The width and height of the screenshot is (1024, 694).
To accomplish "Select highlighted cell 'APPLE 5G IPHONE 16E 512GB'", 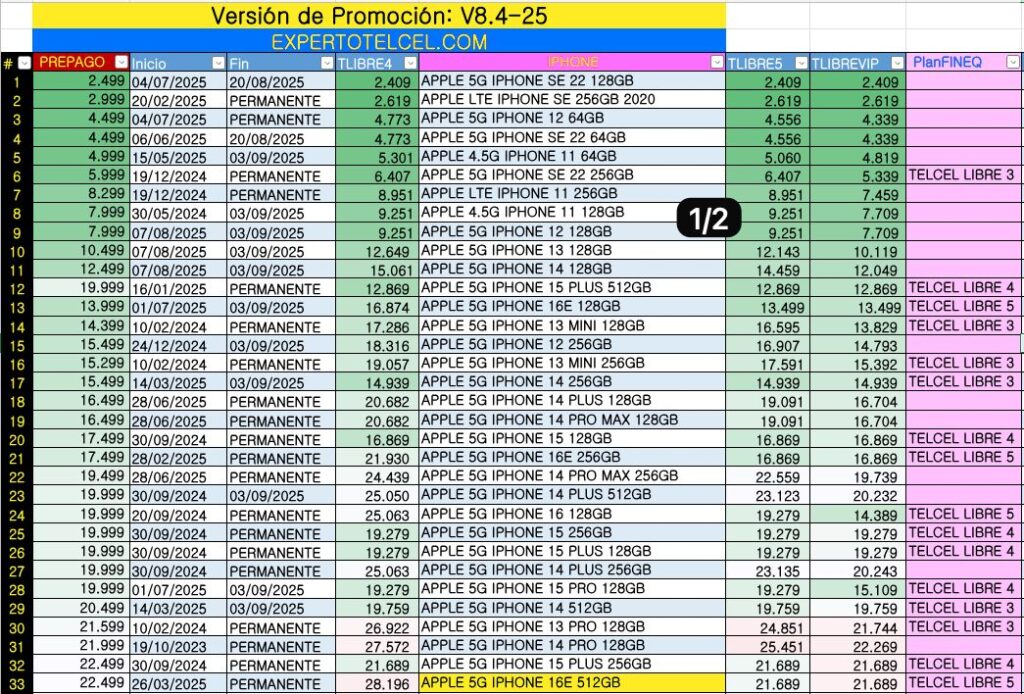I will point(572,684).
